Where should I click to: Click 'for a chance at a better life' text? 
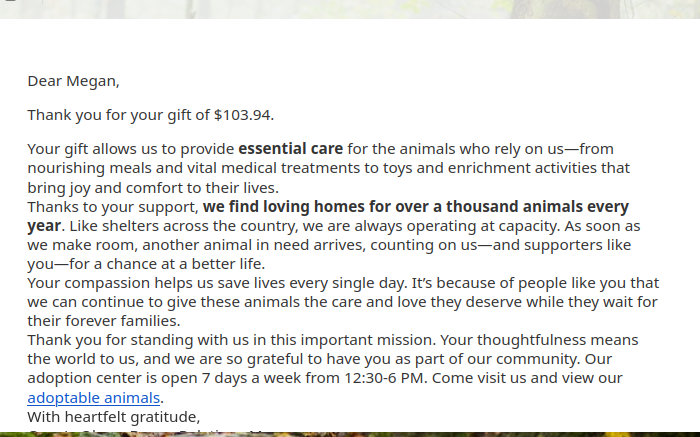click(167, 264)
